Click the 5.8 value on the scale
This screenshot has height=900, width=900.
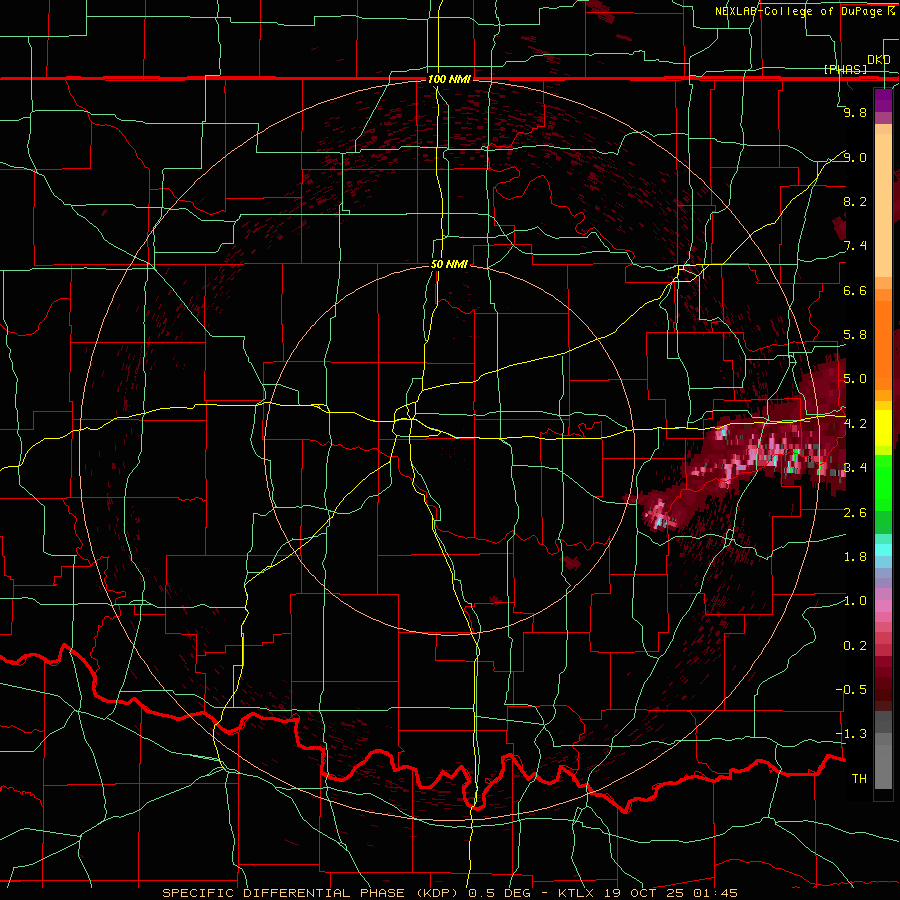(855, 335)
